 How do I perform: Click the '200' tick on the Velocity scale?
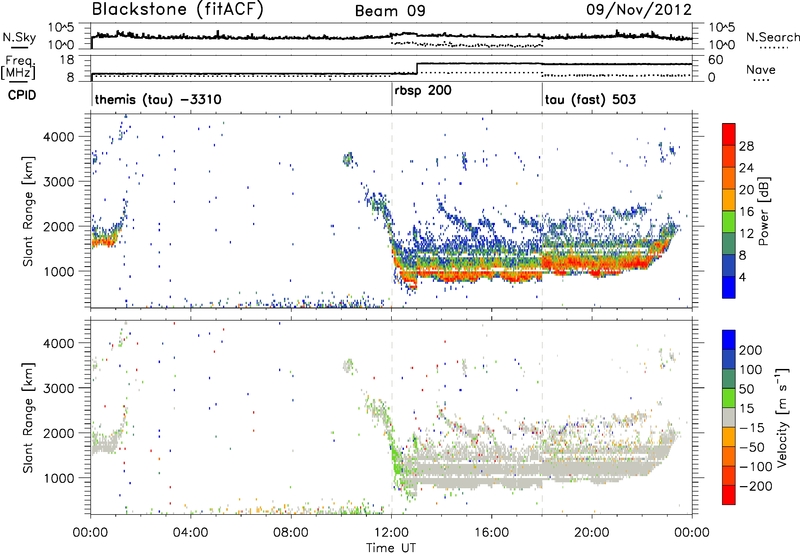click(751, 350)
